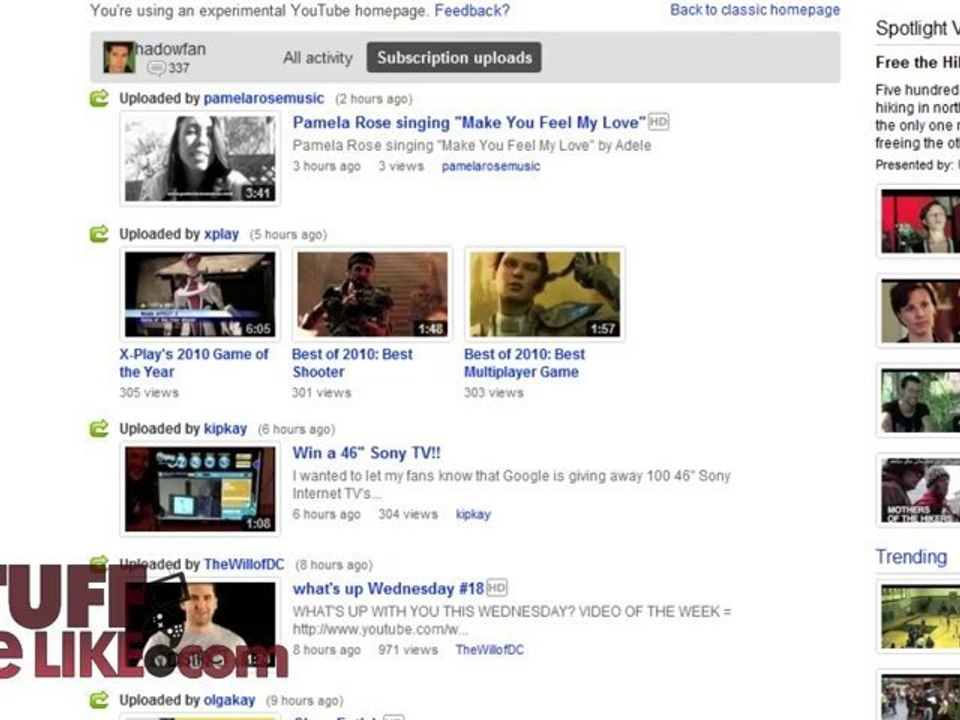Open the first Spotlight sidebar video thumbnail

click(x=919, y=221)
